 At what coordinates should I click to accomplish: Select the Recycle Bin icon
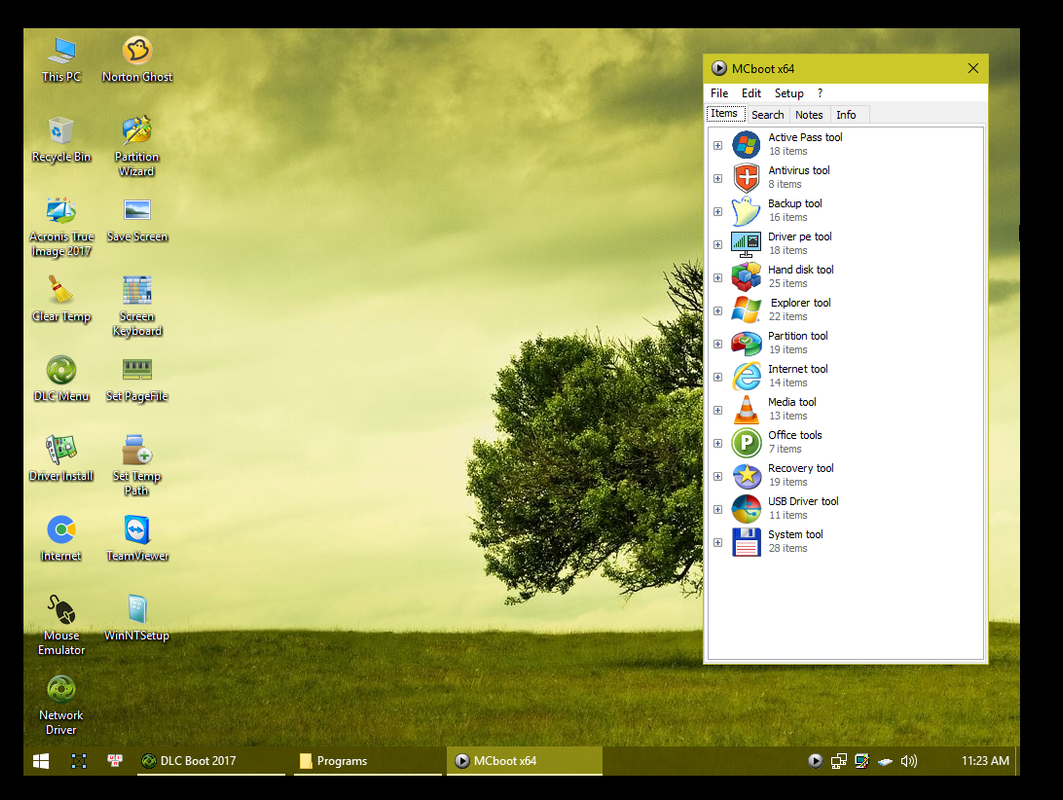(61, 140)
